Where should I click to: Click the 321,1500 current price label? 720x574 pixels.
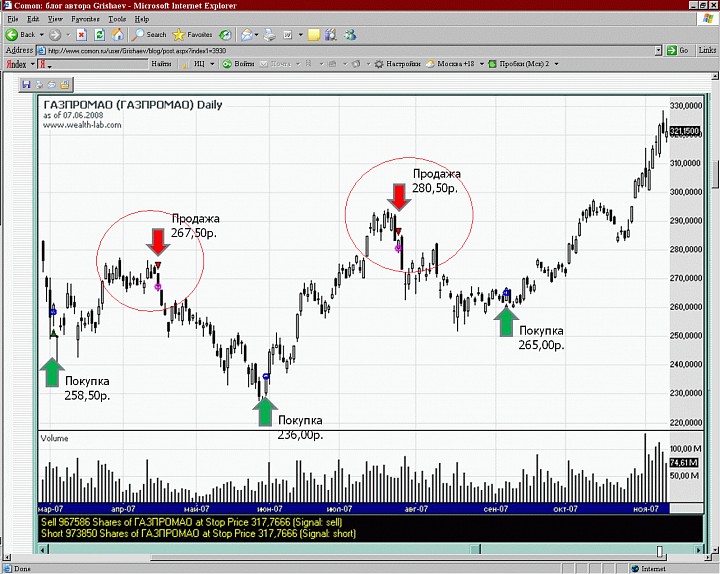point(685,131)
